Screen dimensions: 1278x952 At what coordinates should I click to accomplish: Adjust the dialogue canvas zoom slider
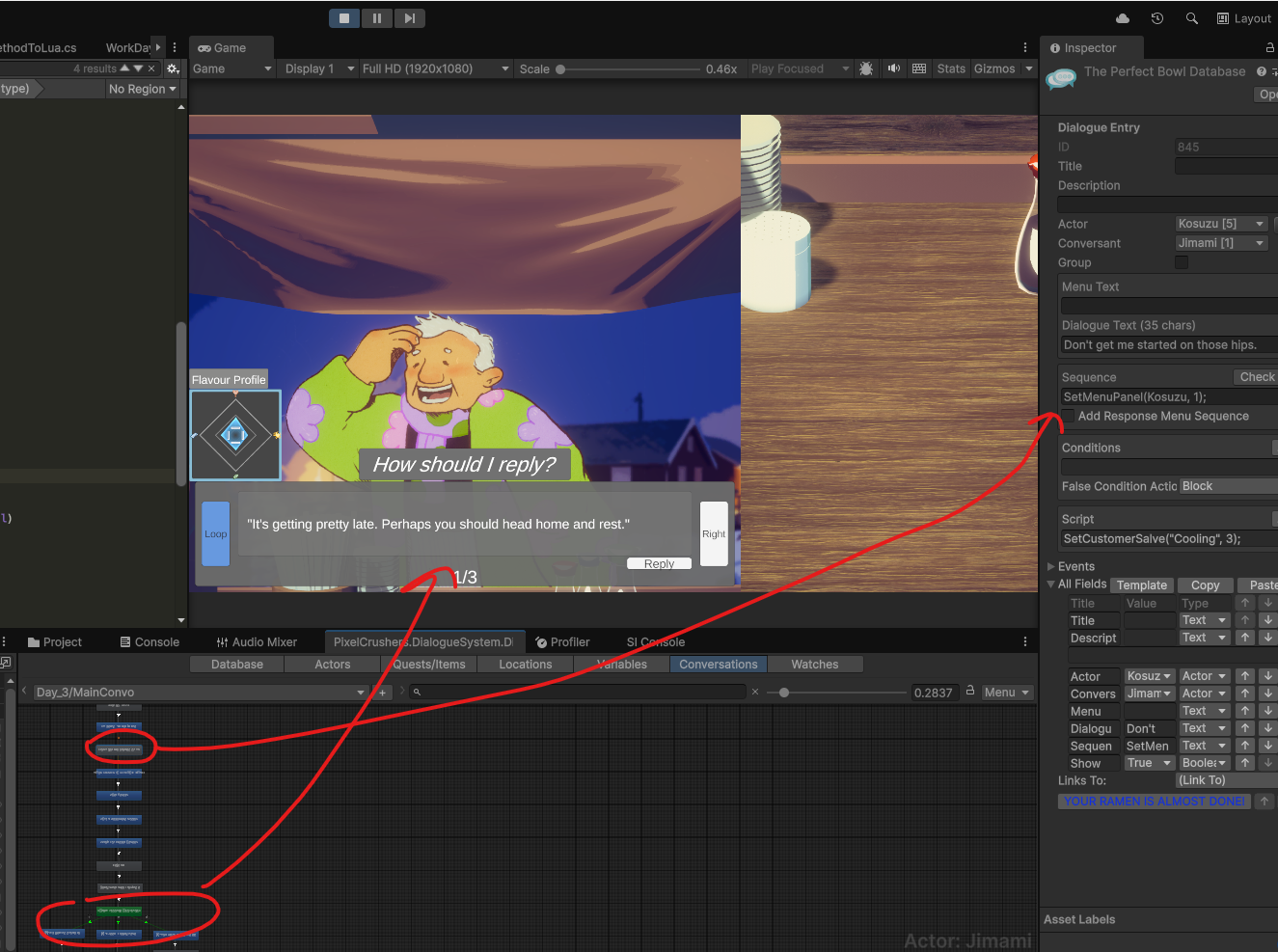837,693
